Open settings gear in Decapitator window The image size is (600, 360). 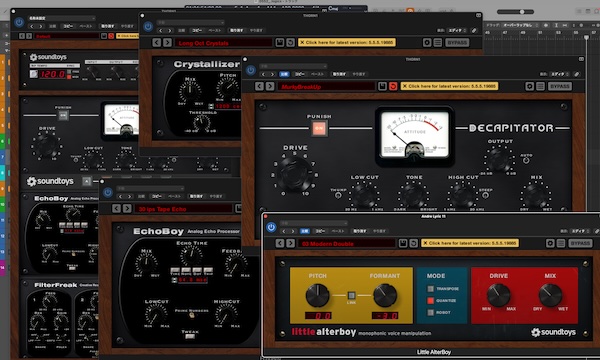(x=530, y=86)
